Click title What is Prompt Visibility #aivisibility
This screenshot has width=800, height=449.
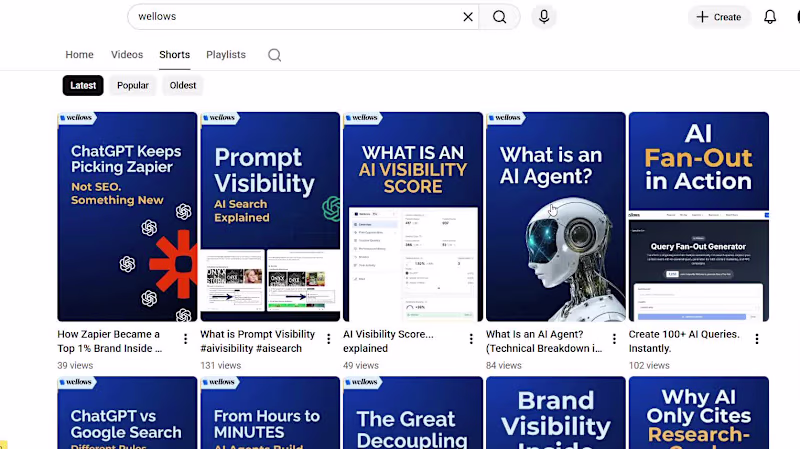coord(257,341)
